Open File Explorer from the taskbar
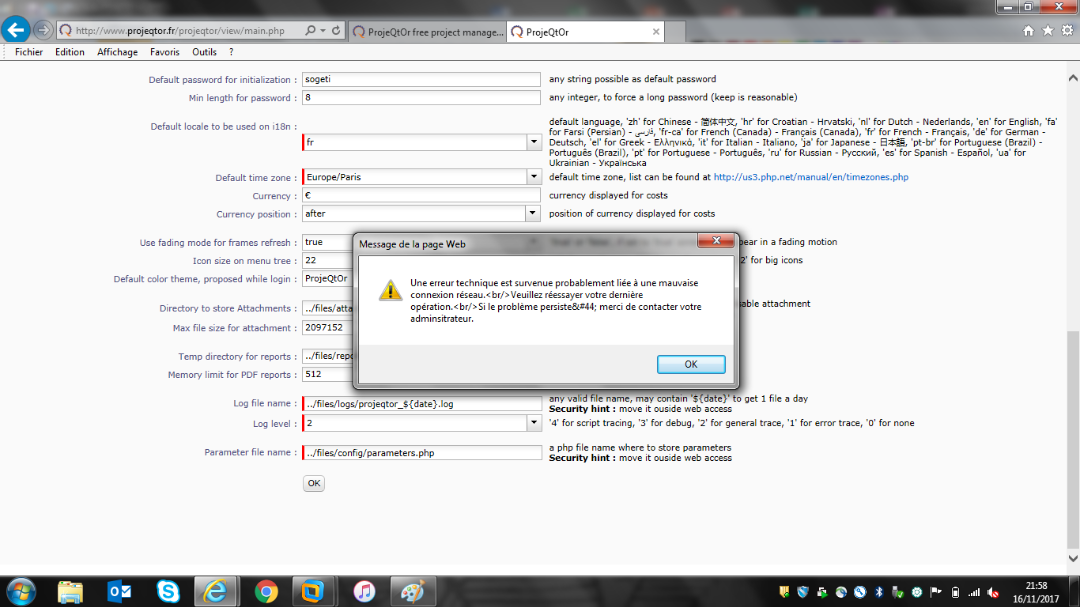 70,591
